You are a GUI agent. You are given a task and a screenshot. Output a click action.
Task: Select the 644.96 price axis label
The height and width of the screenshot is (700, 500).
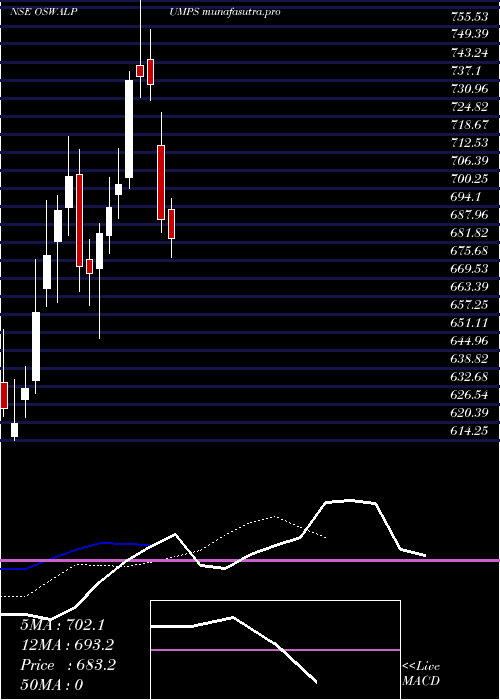(469, 341)
